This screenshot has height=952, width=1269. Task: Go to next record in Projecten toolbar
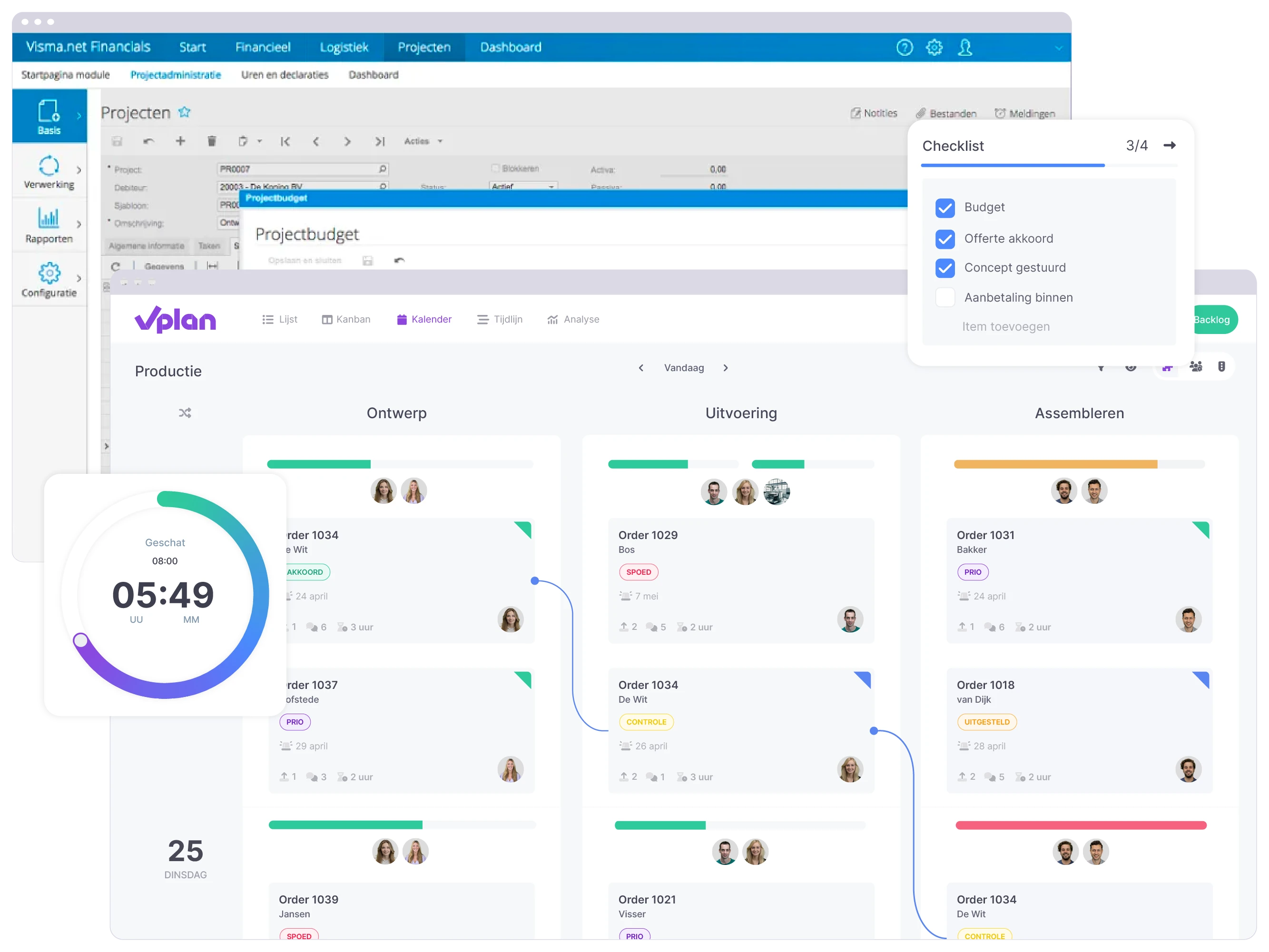click(x=347, y=142)
